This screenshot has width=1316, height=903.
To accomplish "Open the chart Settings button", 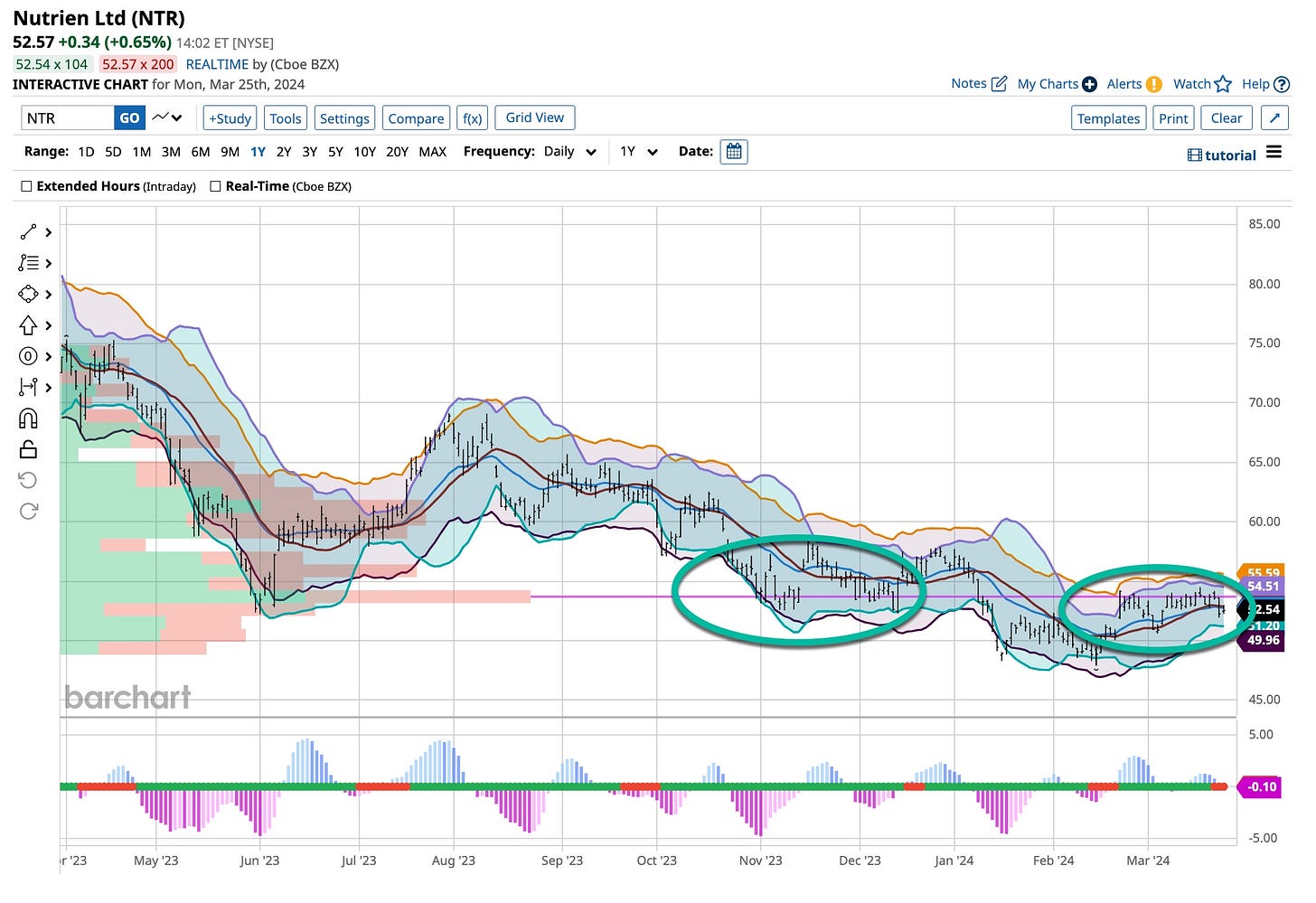I will point(344,118).
